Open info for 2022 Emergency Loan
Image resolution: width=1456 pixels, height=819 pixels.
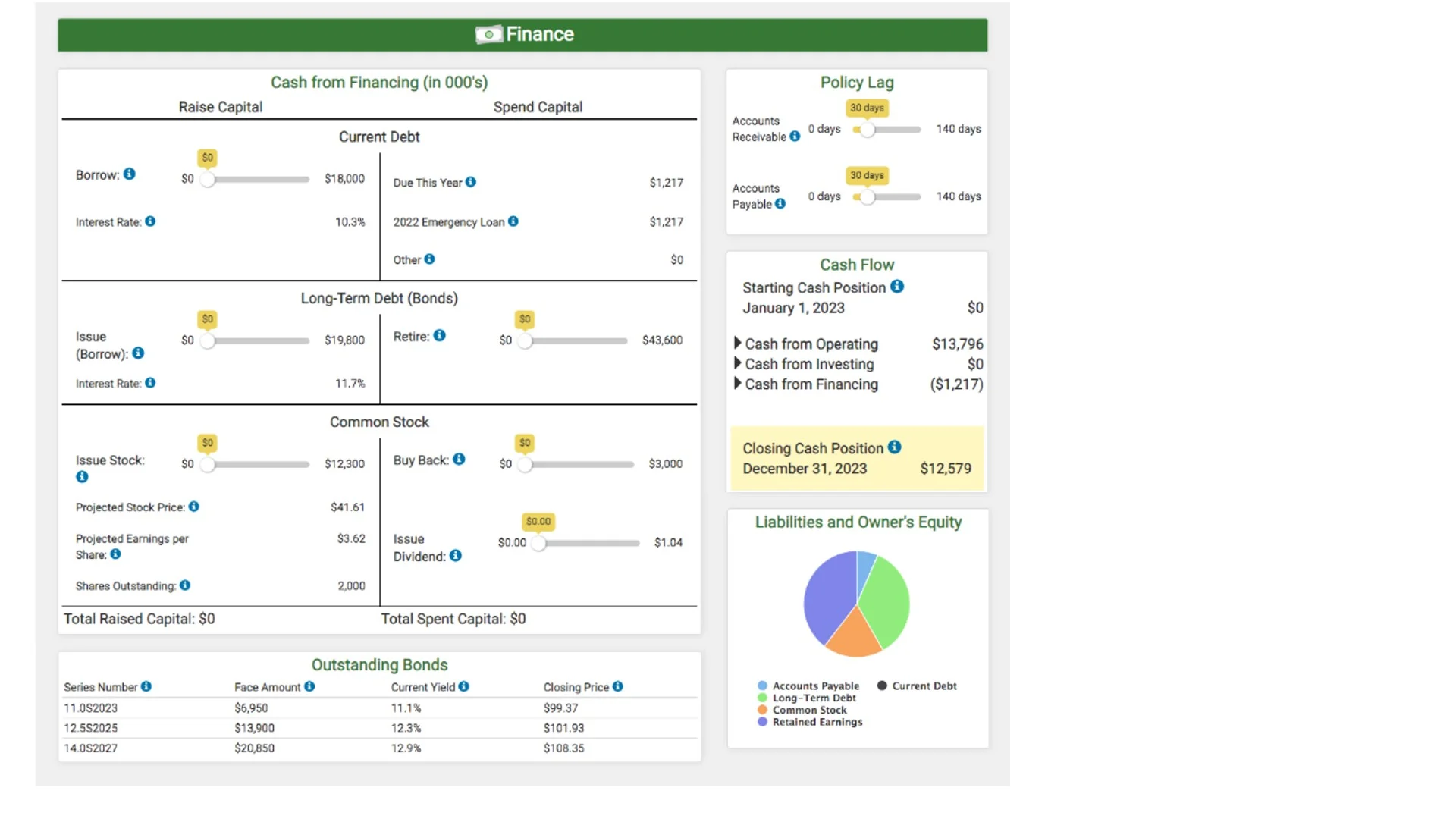pos(513,221)
